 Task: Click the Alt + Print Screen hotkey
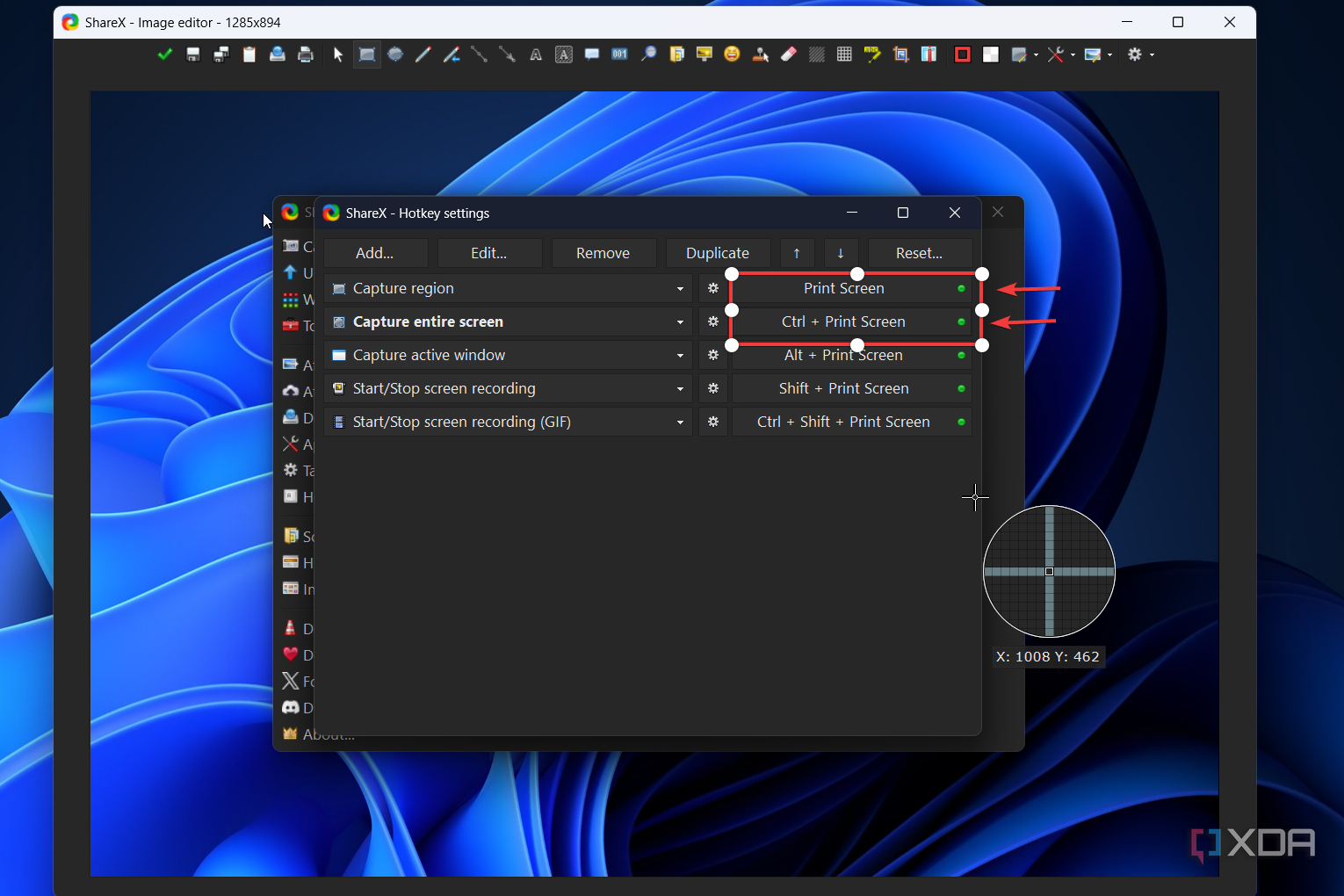[x=852, y=355]
